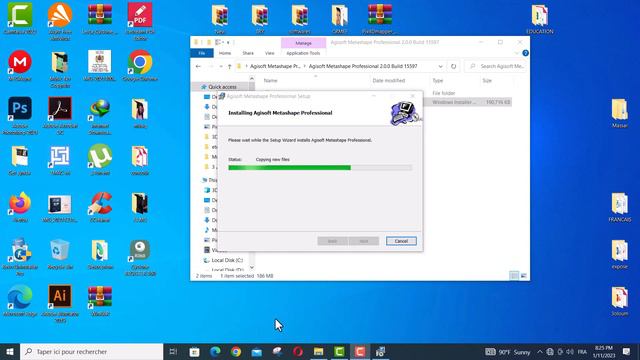
Task: Open the uTorrent desktop shortcut
Action: (100, 160)
